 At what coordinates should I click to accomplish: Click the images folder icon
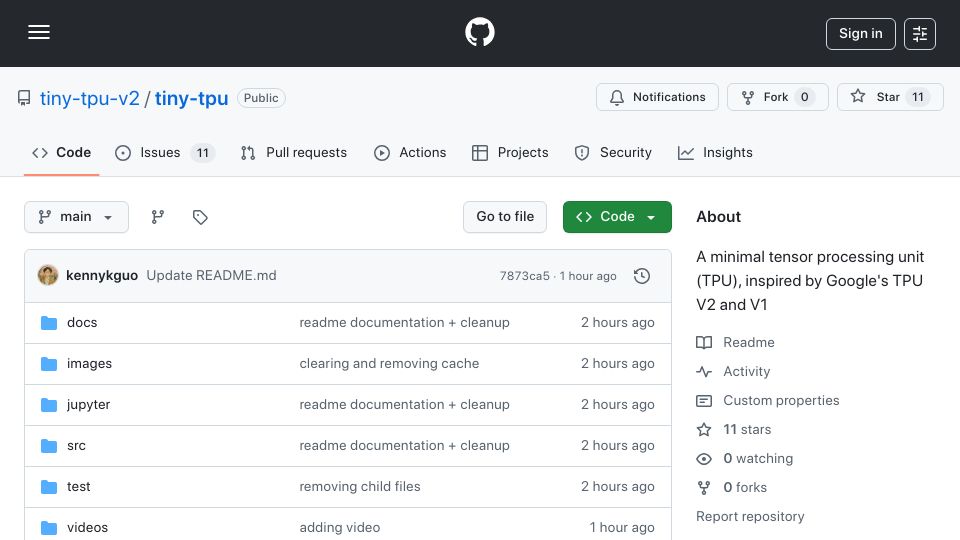click(x=49, y=364)
